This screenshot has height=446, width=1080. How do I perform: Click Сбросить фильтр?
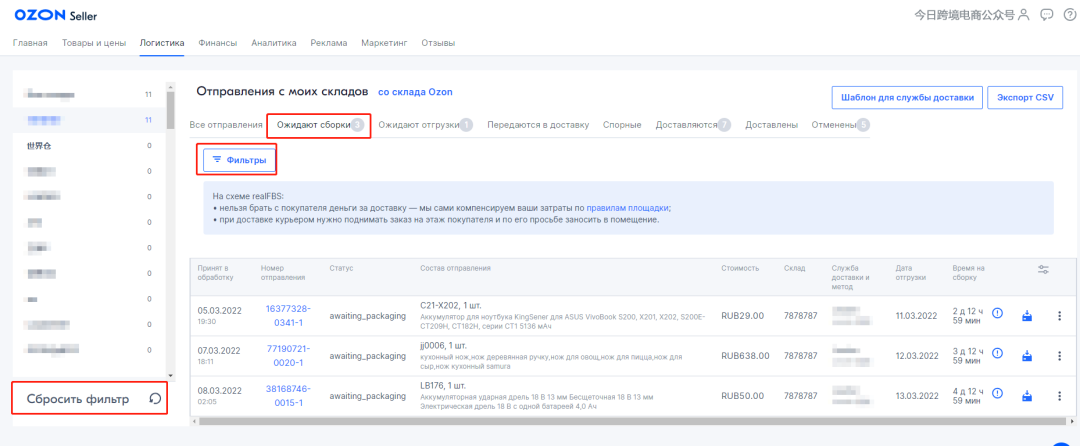pos(78,399)
